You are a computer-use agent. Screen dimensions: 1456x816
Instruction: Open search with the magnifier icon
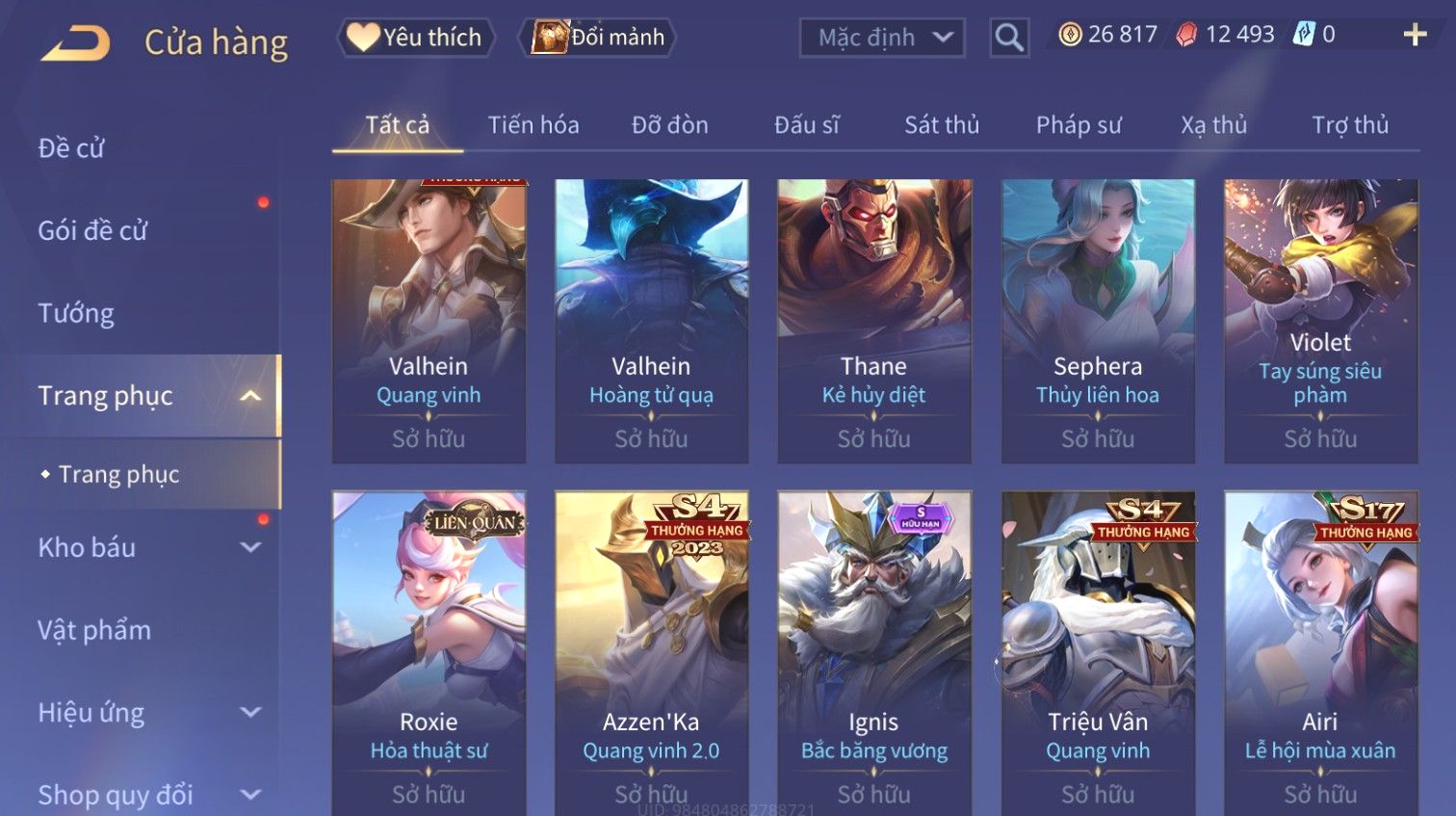pyautogui.click(x=1009, y=38)
